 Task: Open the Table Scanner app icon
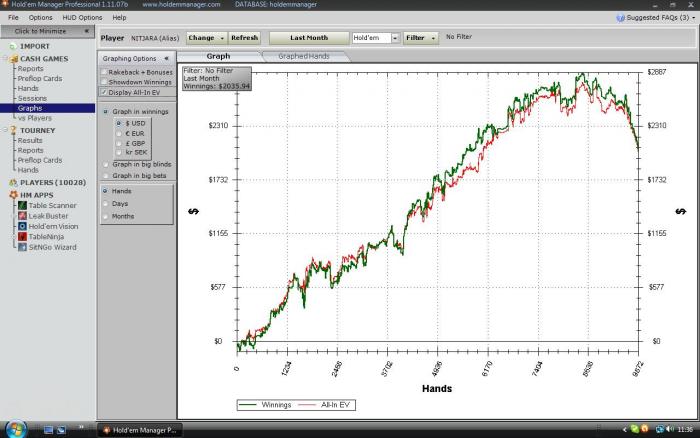click(x=22, y=205)
